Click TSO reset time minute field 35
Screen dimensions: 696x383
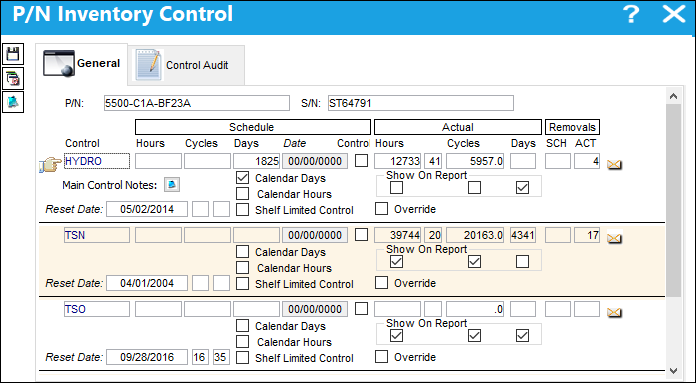[x=221, y=357]
